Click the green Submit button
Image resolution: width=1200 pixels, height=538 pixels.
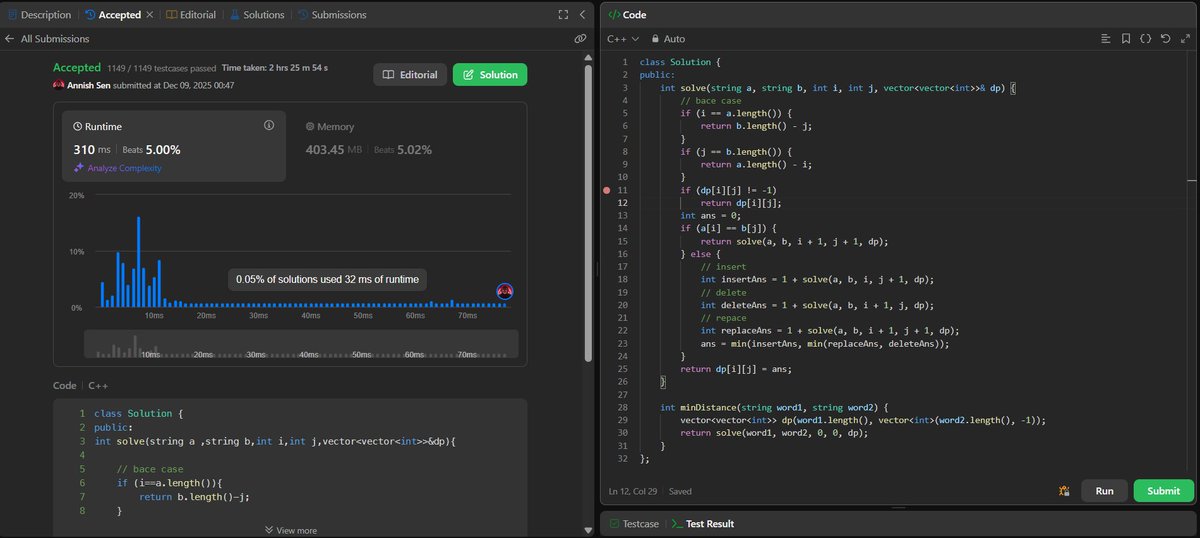[1163, 491]
